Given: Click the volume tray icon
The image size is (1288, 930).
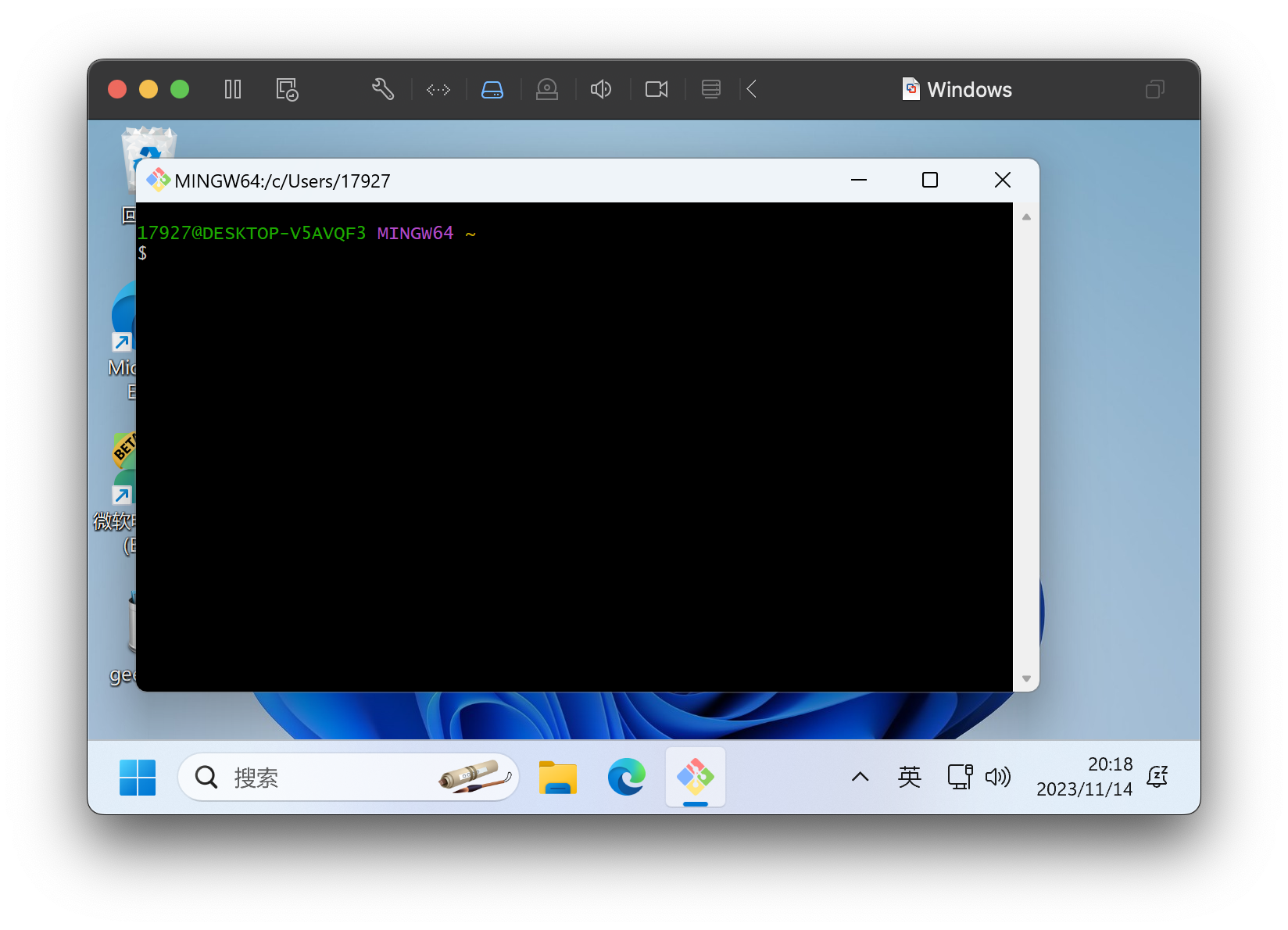Looking at the screenshot, I should (998, 777).
